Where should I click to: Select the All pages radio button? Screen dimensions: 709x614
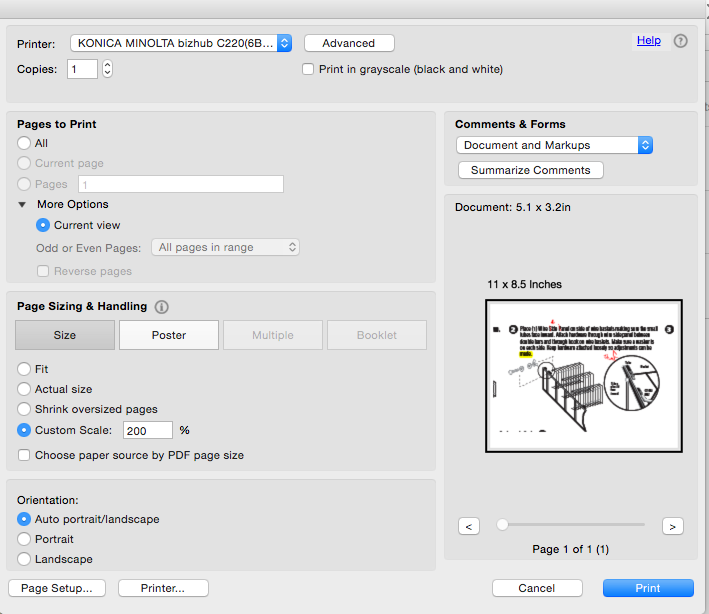24,143
